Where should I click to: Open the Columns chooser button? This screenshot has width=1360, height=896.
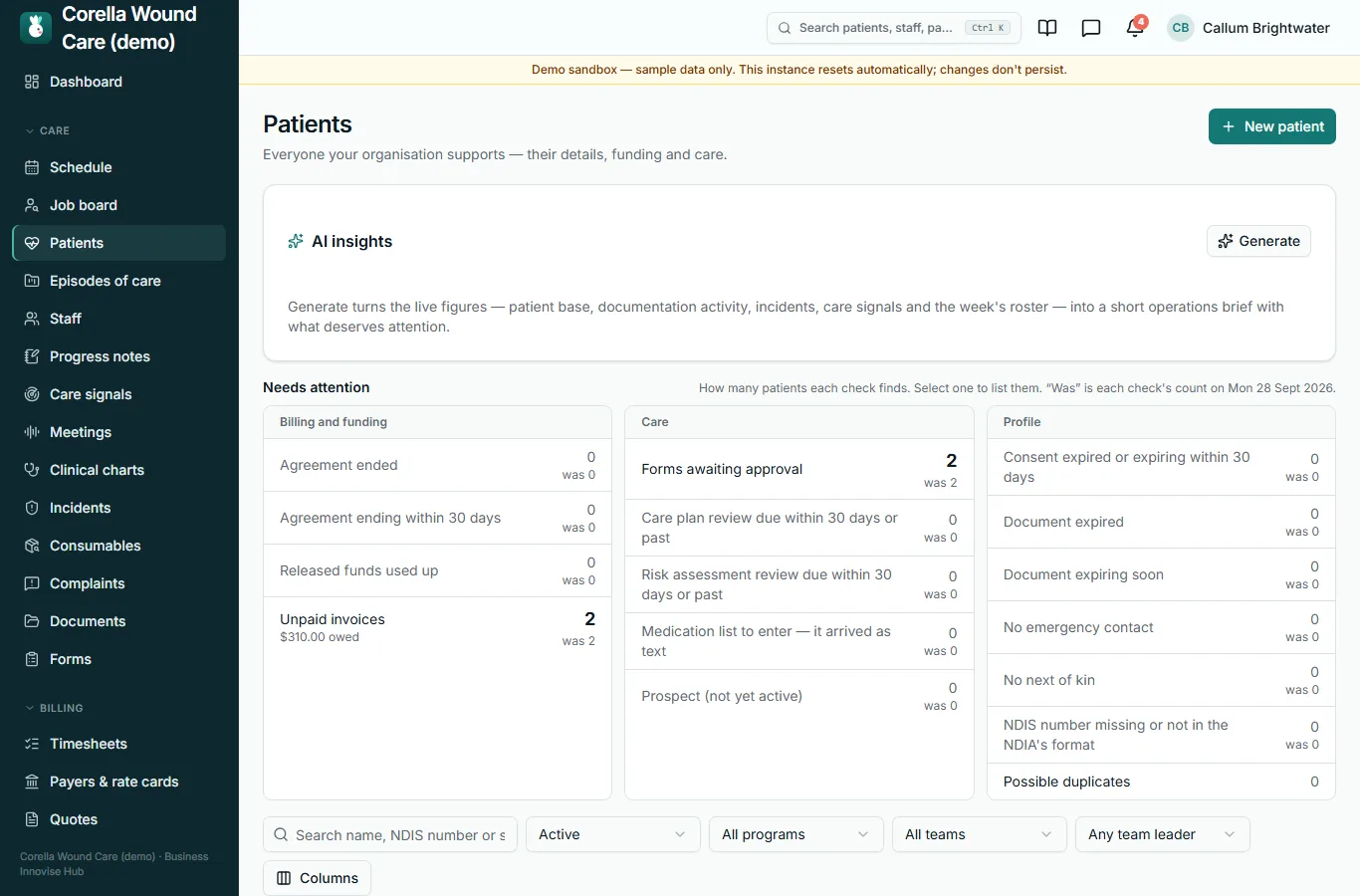[317, 878]
